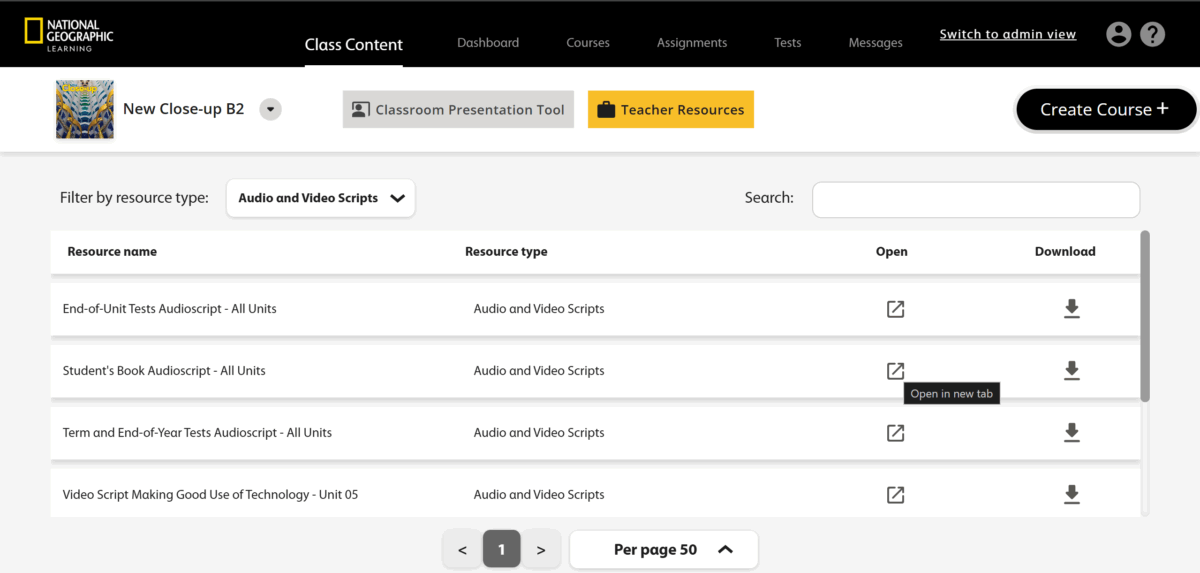
Task: Download Term and End-of-Year Tests Audioscript
Action: pos(1071,433)
